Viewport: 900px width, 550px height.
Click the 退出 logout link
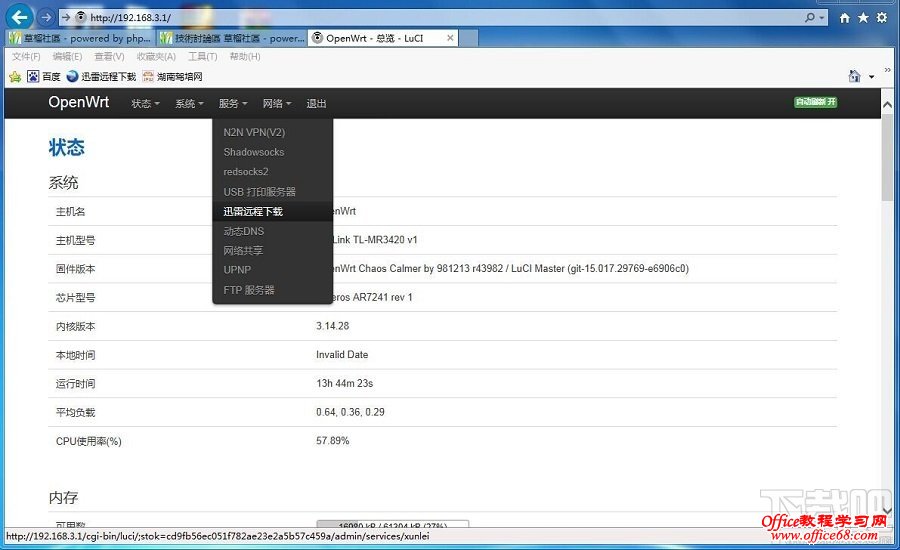pos(316,103)
